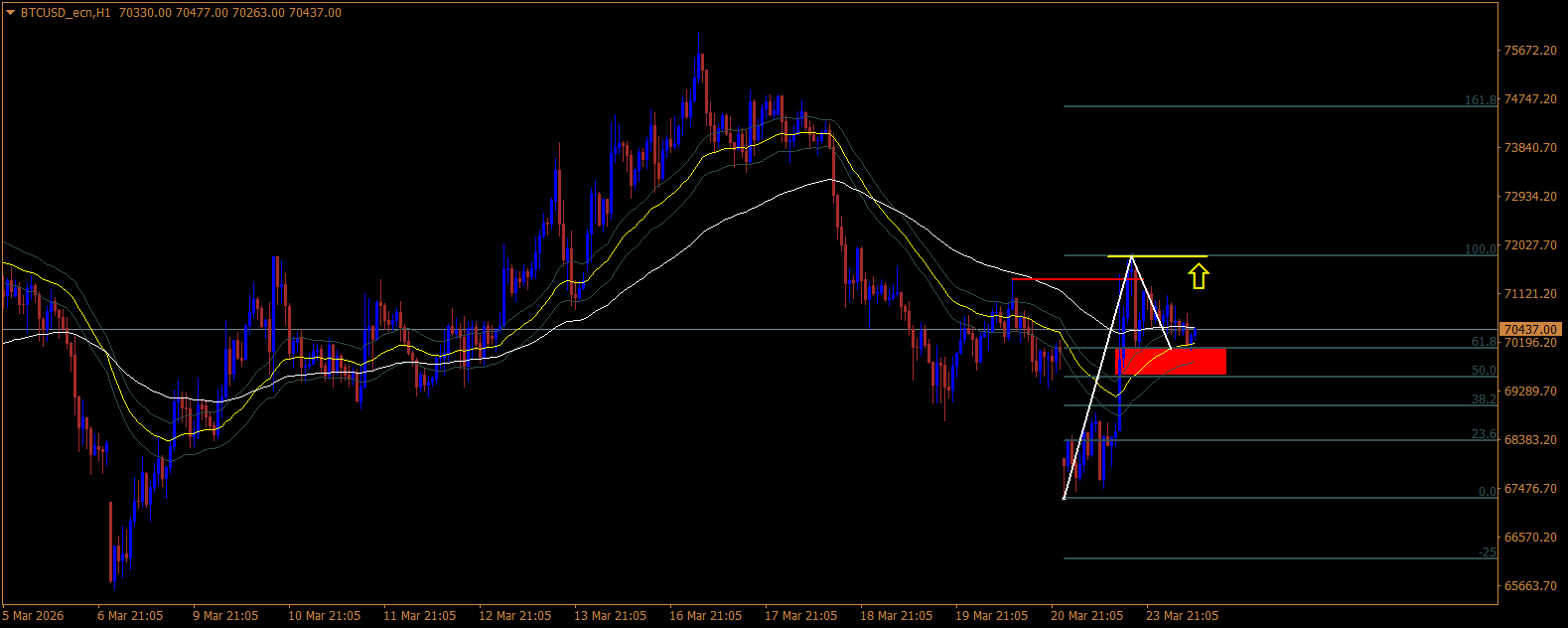Click the -25 Fibonacci level label
The image size is (1568, 628).
coord(1487,552)
